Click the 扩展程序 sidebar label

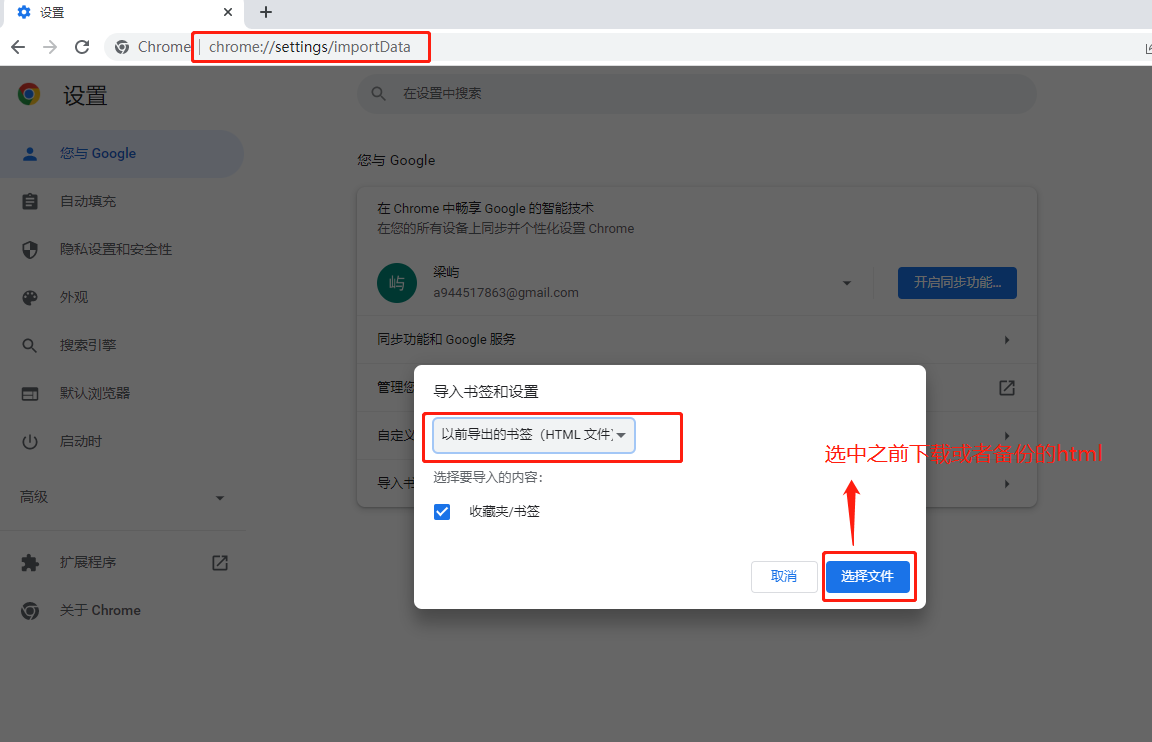(88, 563)
